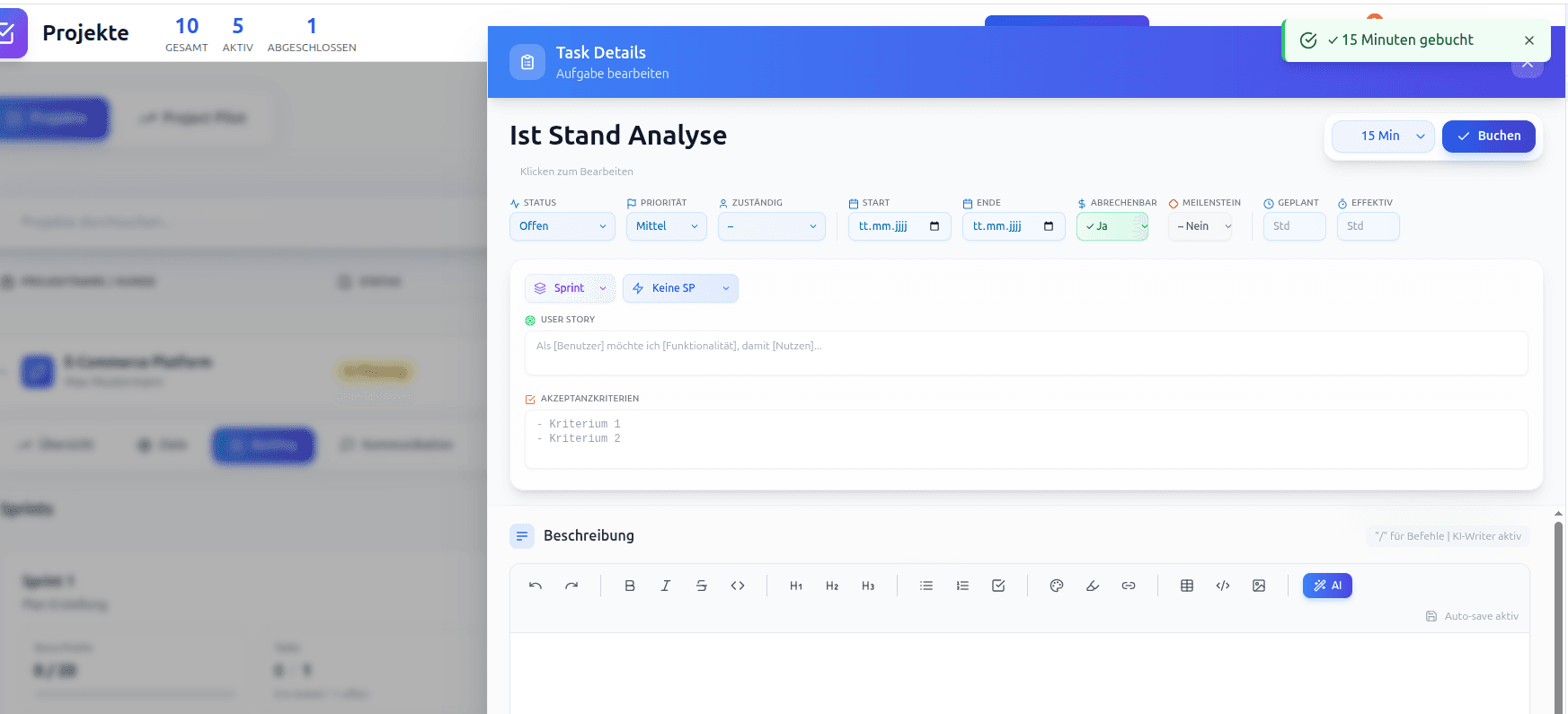The height and width of the screenshot is (714, 1568).
Task: Click into the User Story text field
Action: click(1025, 353)
